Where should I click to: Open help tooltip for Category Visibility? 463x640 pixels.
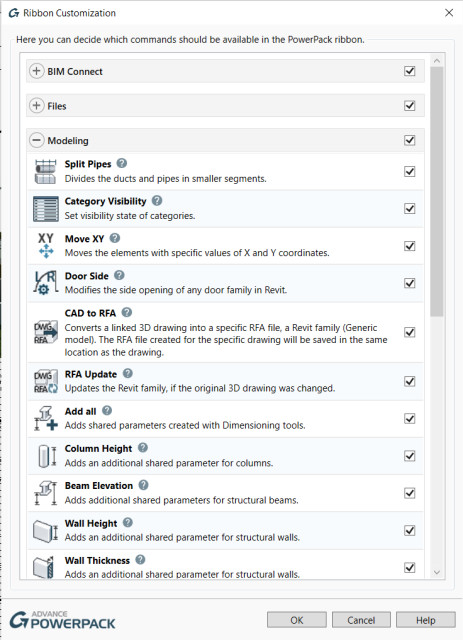click(x=157, y=200)
